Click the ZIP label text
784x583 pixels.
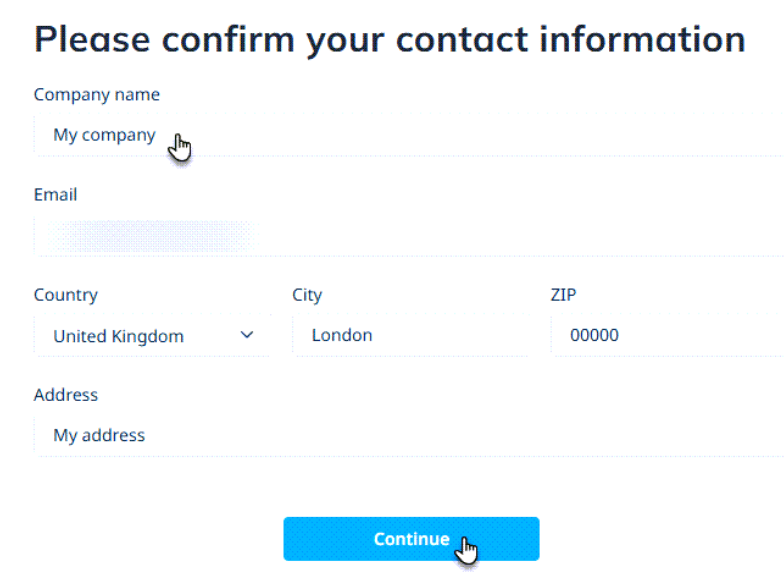tap(564, 294)
